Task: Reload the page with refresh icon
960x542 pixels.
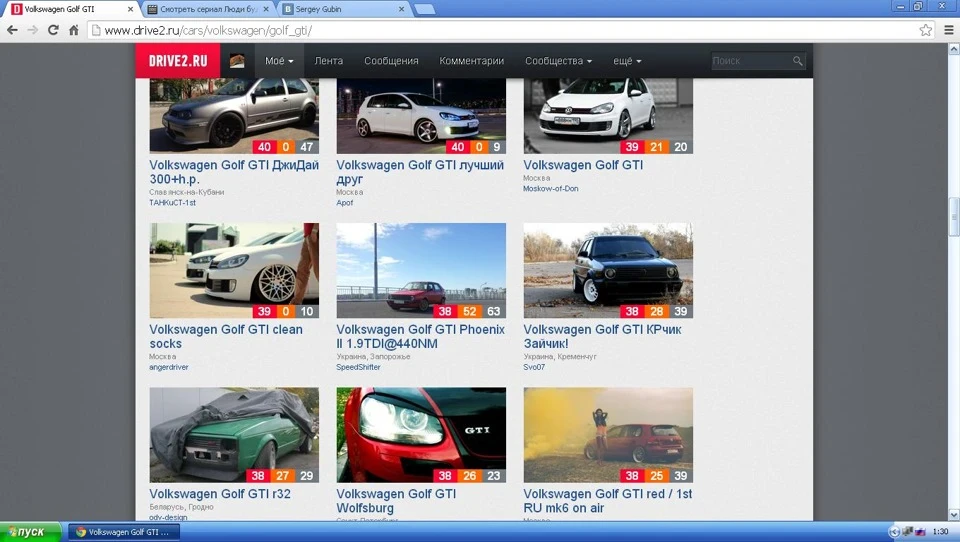Action: pyautogui.click(x=53, y=30)
